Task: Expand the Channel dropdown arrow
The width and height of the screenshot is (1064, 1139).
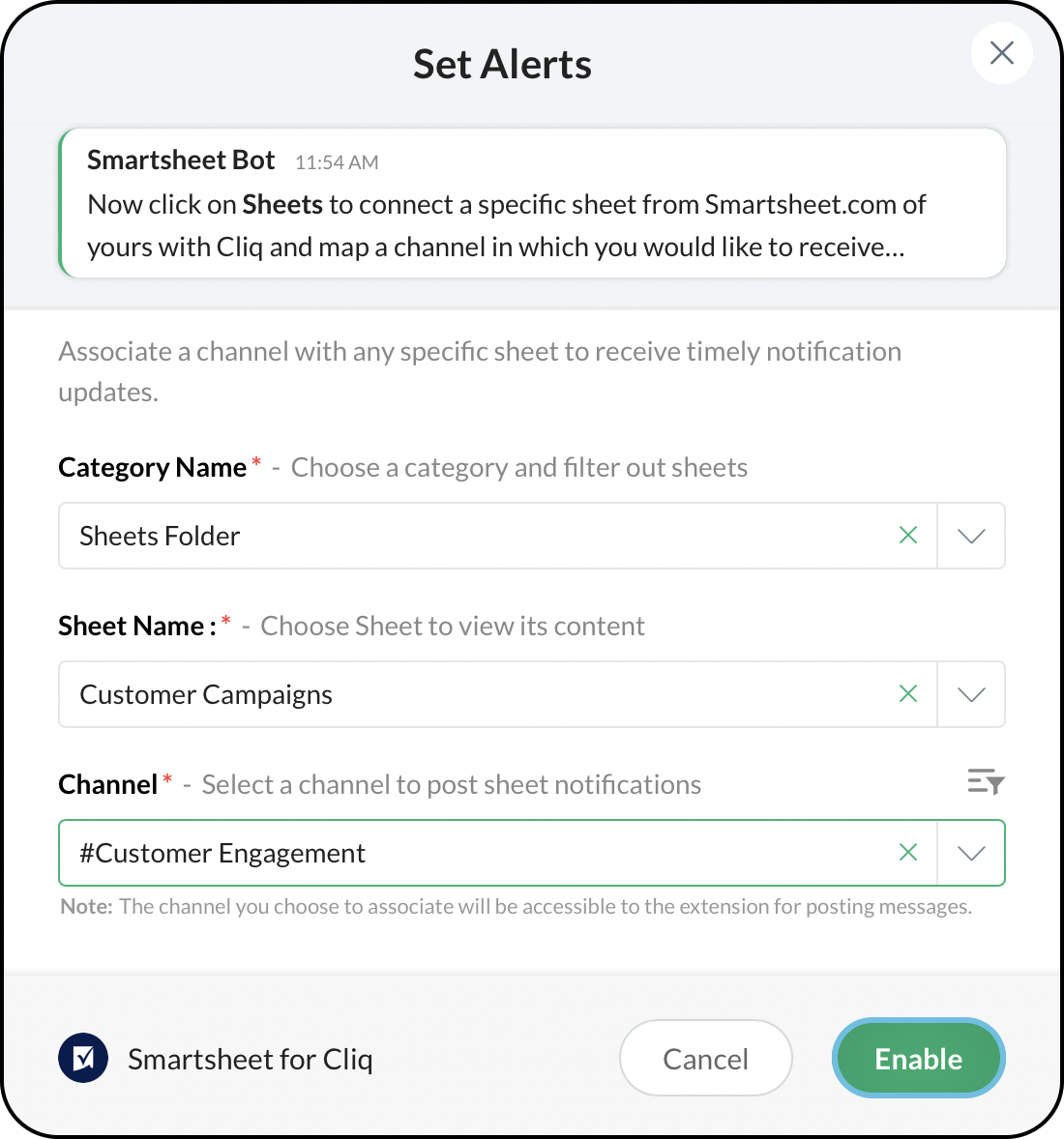Action: pyautogui.click(x=971, y=853)
